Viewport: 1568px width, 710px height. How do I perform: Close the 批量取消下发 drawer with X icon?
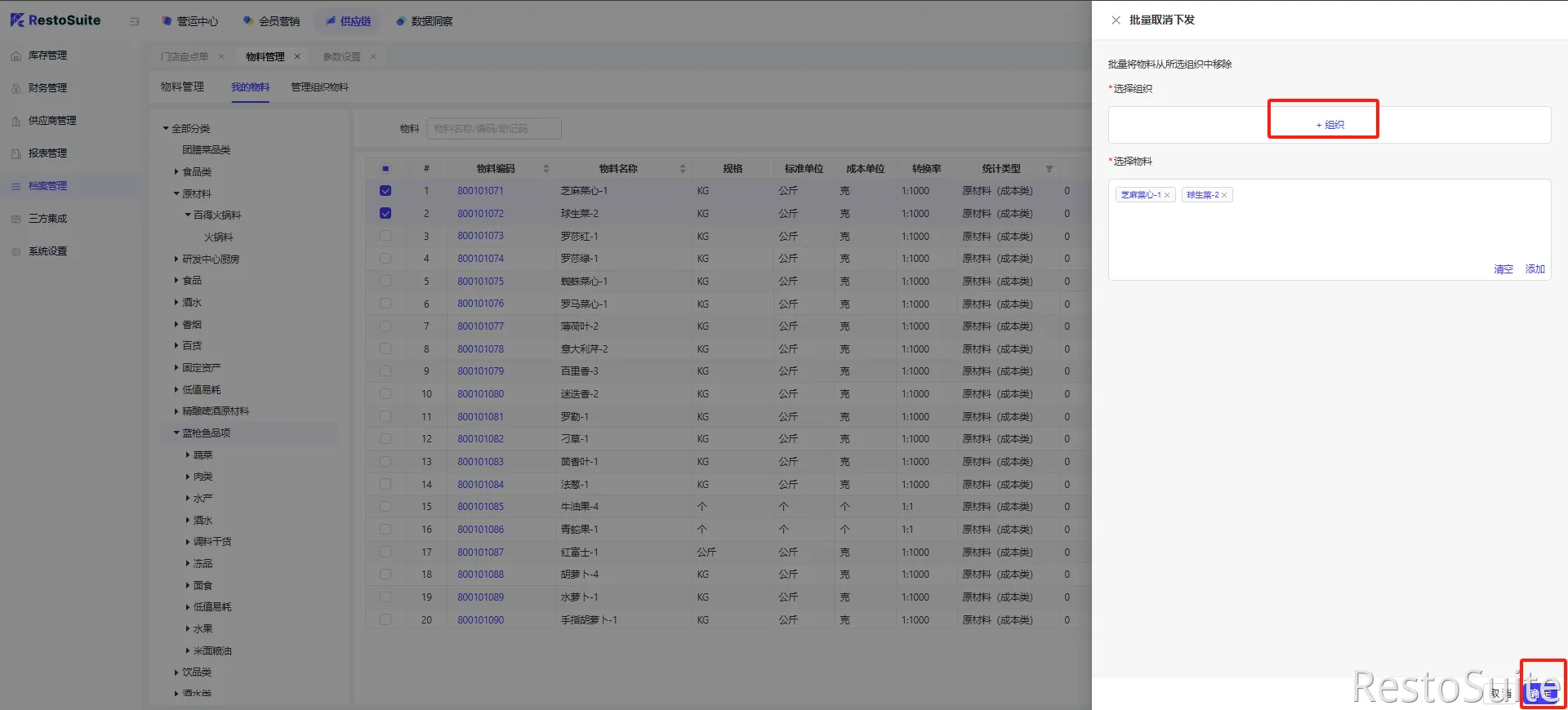pyautogui.click(x=1116, y=20)
